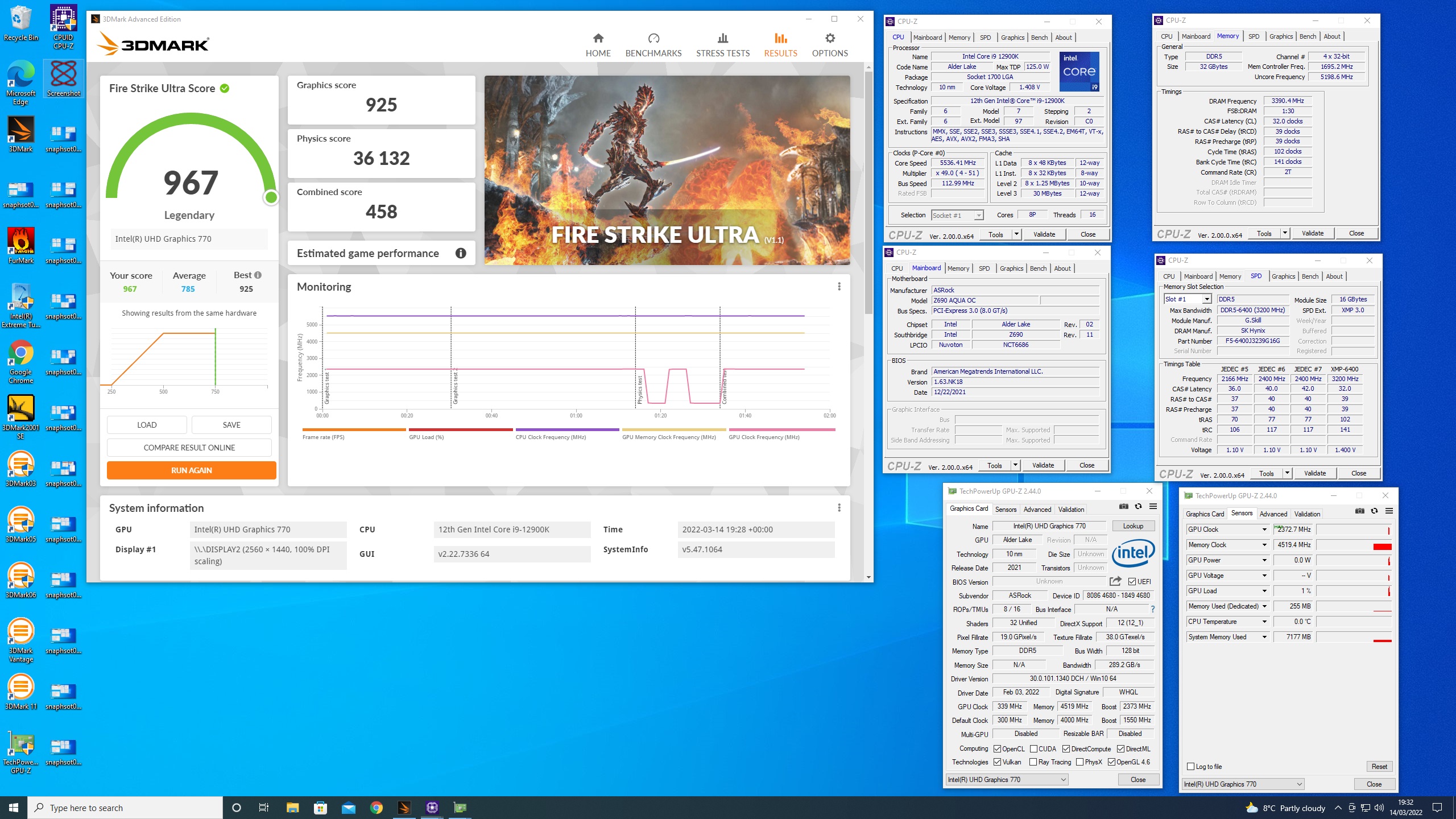Open the hamburger menu in GPU-Z Graphics Card window

[1153, 507]
